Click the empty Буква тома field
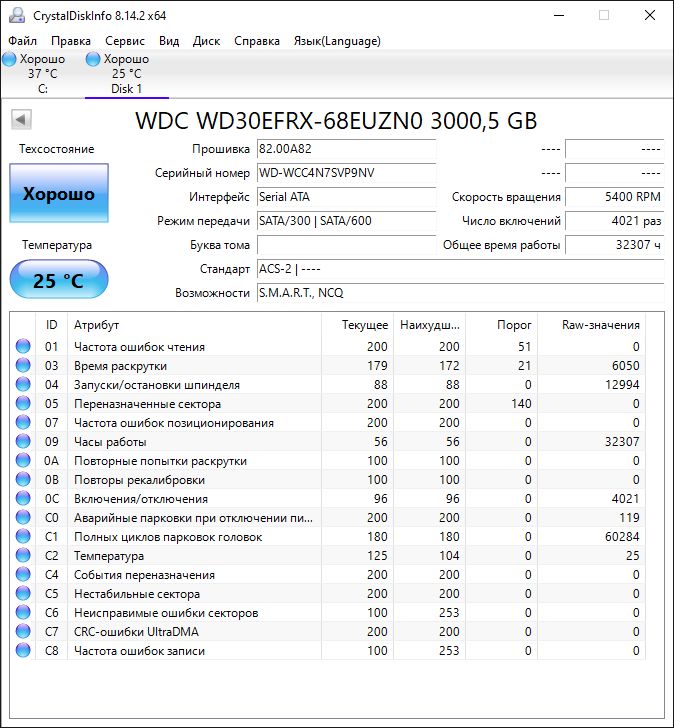 pos(346,245)
